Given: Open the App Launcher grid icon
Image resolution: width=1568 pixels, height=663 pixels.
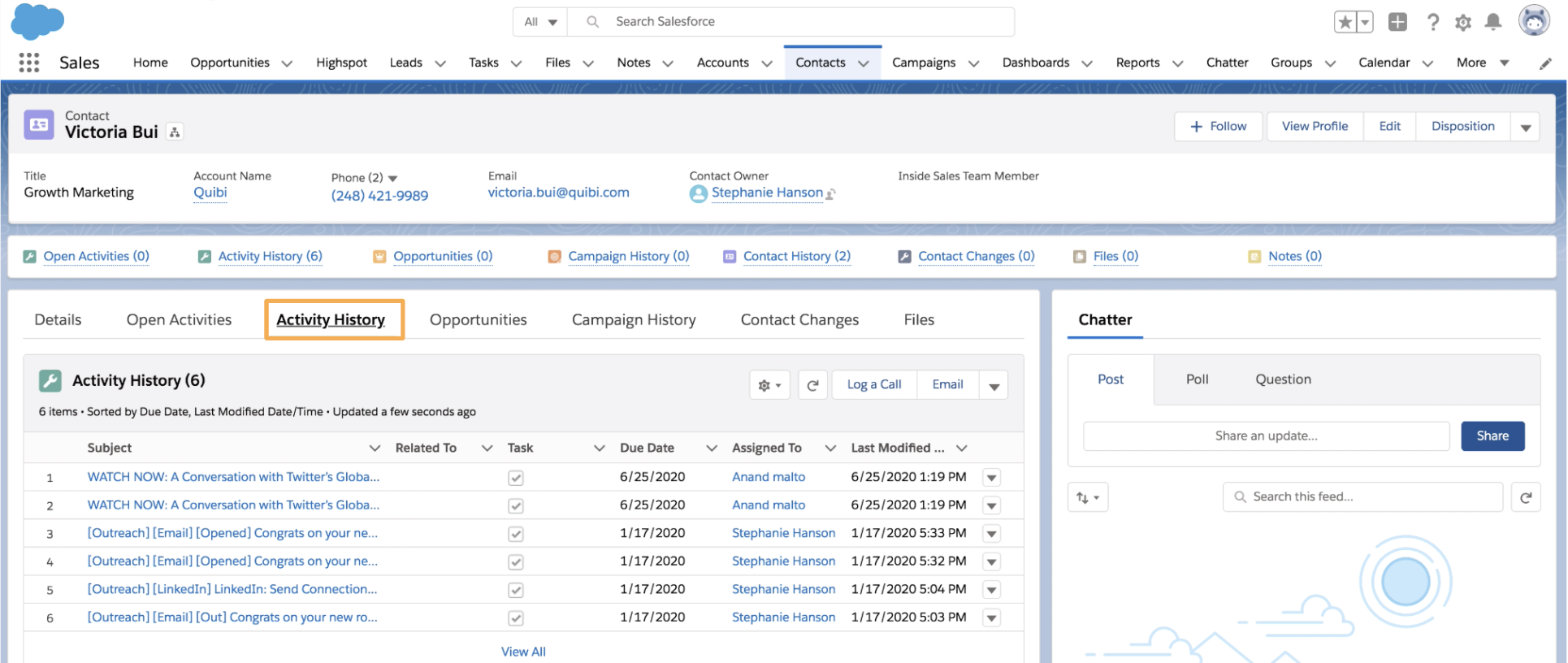Looking at the screenshot, I should coord(29,63).
